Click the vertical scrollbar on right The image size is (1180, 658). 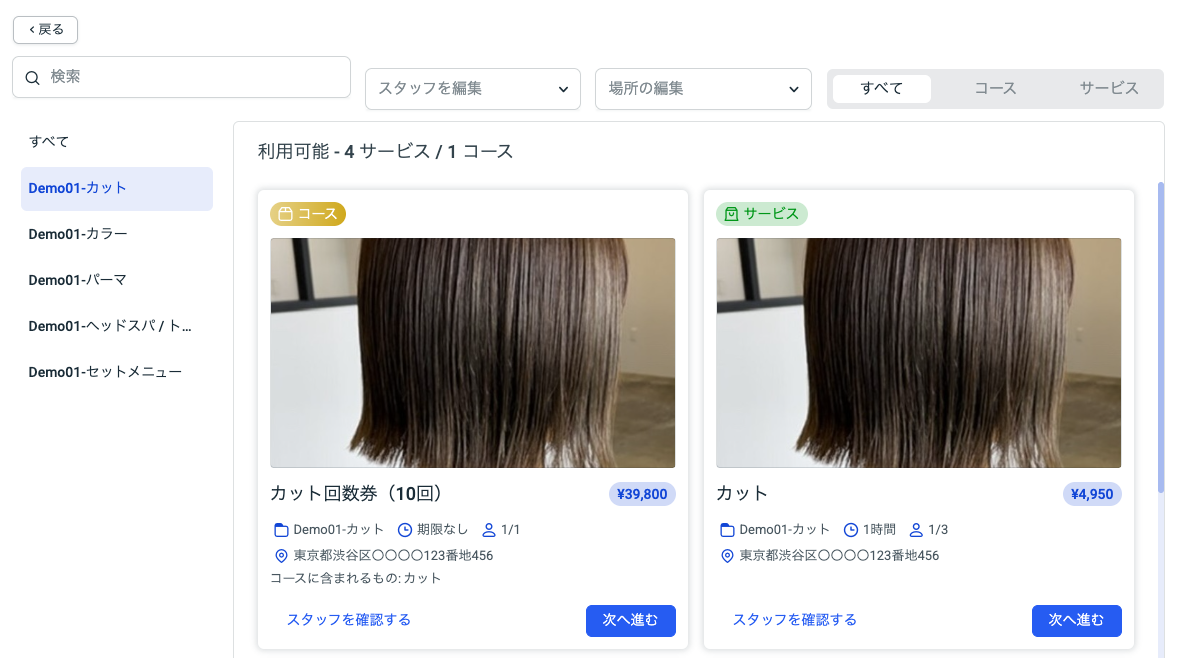(1160, 337)
